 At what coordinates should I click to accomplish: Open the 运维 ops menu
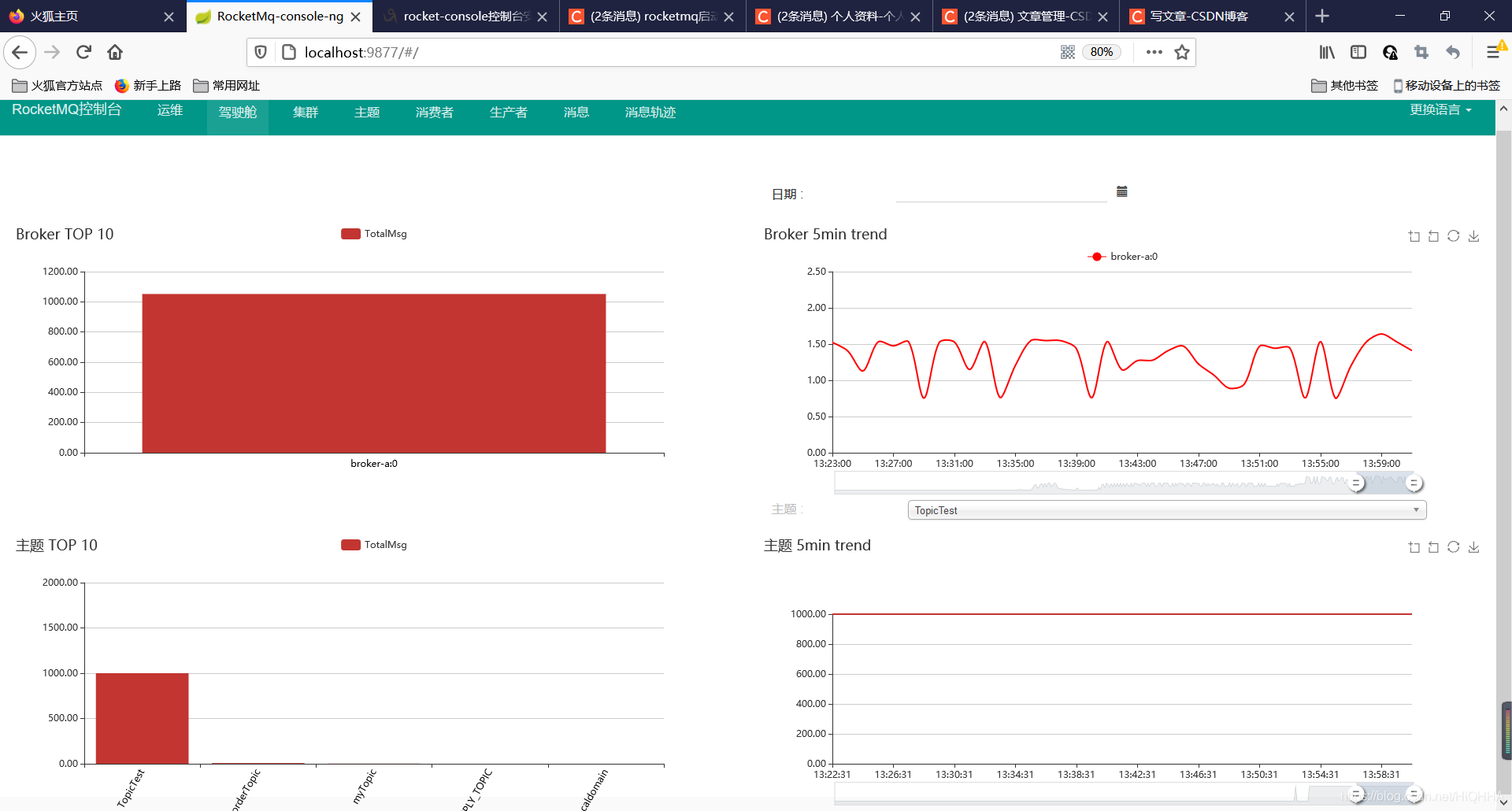coord(170,110)
